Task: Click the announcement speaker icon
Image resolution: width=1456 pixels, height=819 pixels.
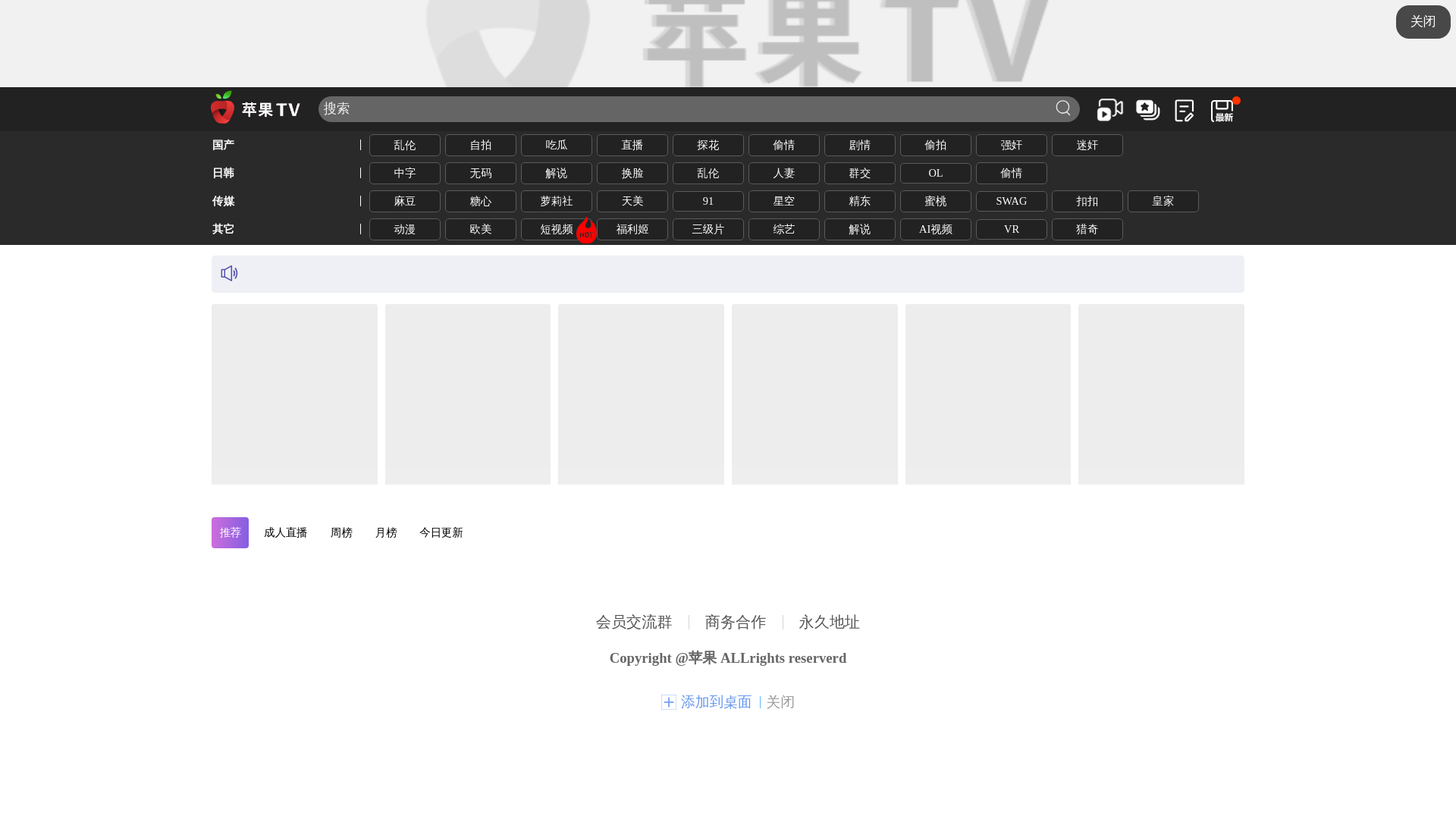Action: [x=229, y=273]
